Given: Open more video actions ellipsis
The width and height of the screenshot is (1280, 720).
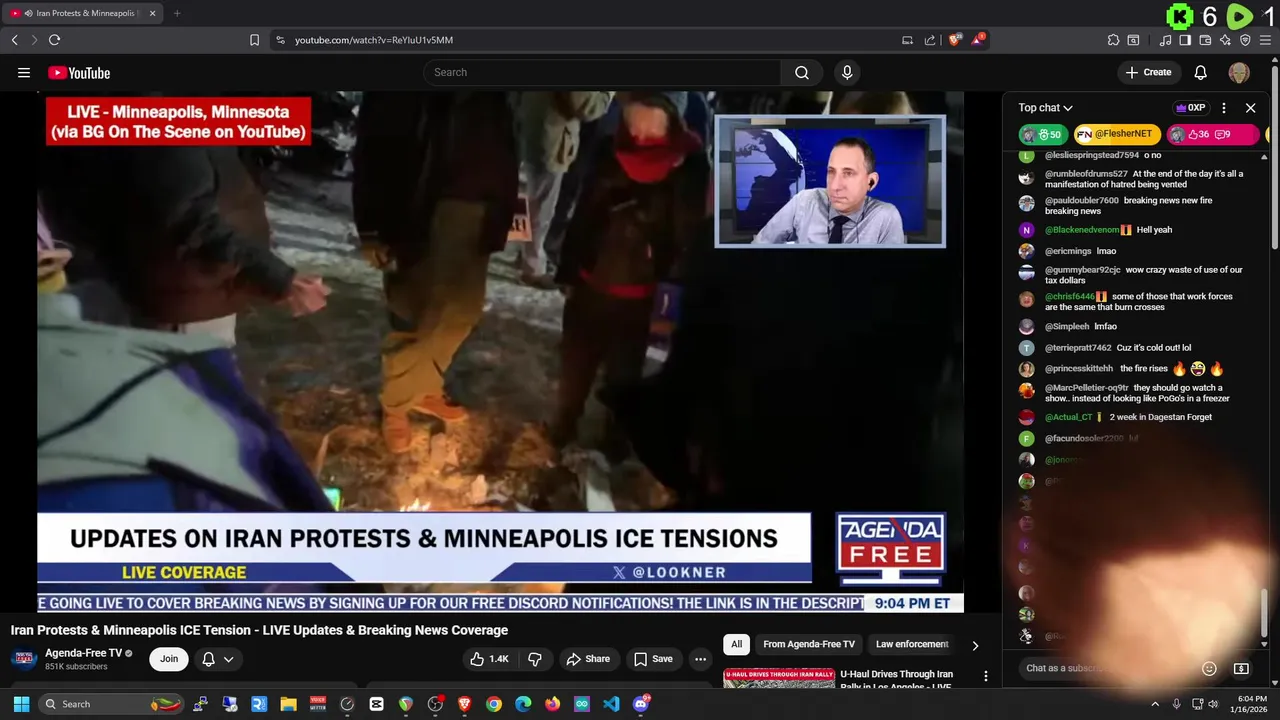Looking at the screenshot, I should click(x=700, y=659).
